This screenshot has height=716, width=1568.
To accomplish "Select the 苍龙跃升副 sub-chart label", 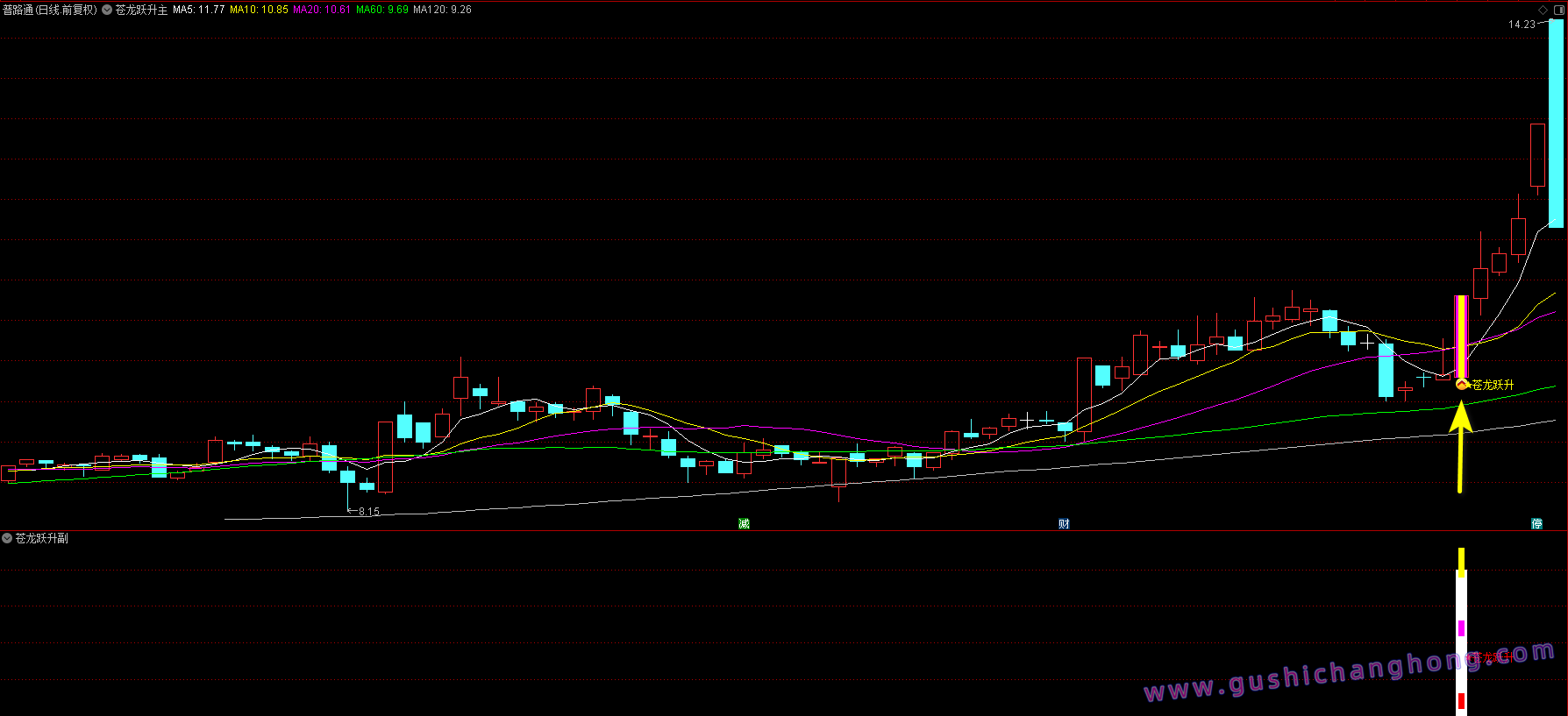I will tap(41, 538).
